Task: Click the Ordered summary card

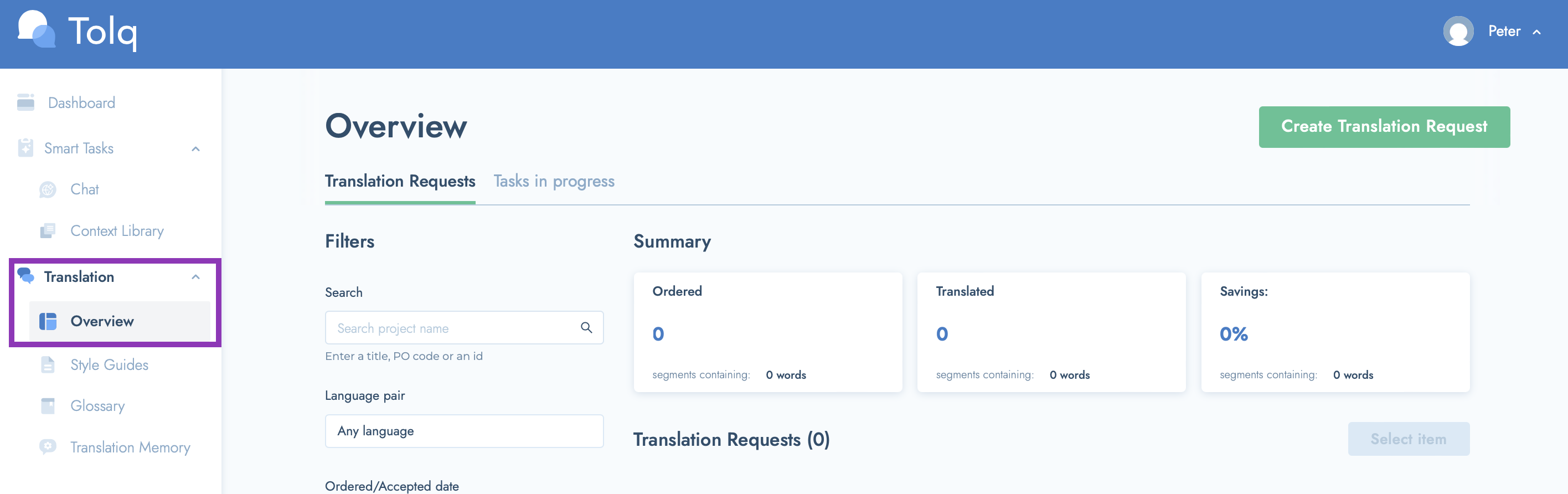Action: click(x=767, y=332)
